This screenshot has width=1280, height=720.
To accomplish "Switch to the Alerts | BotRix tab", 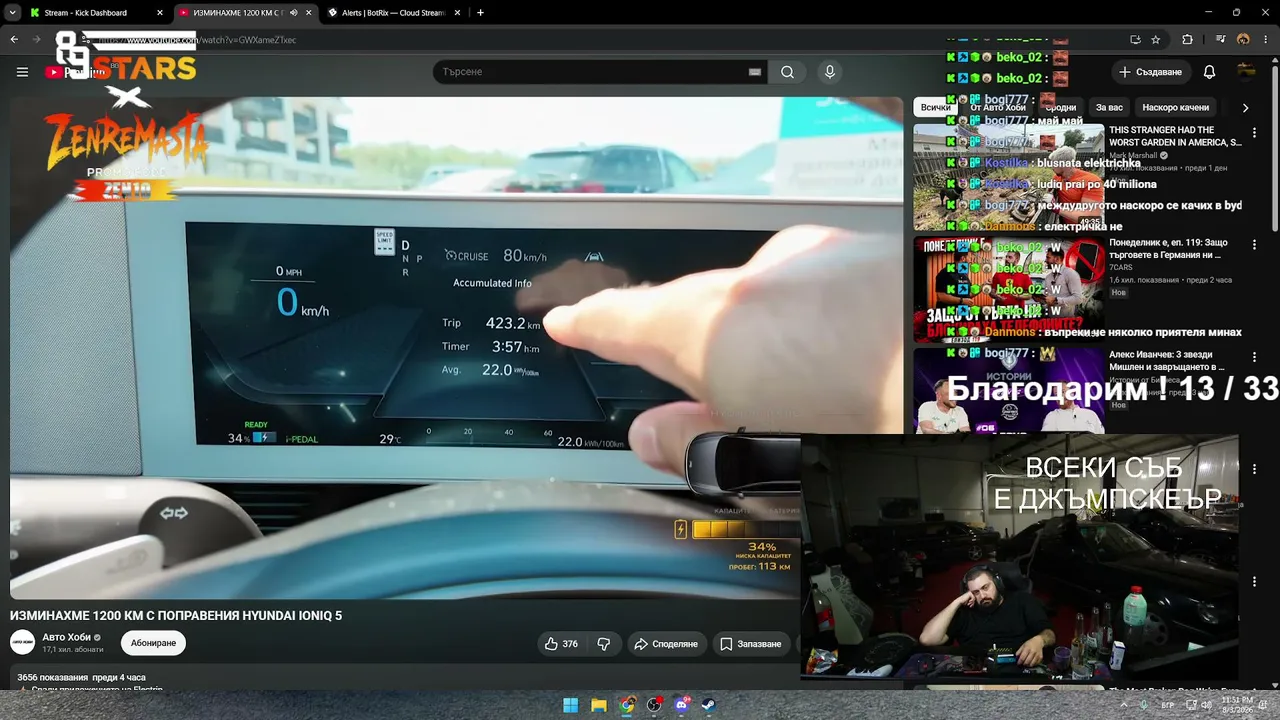I will [395, 13].
